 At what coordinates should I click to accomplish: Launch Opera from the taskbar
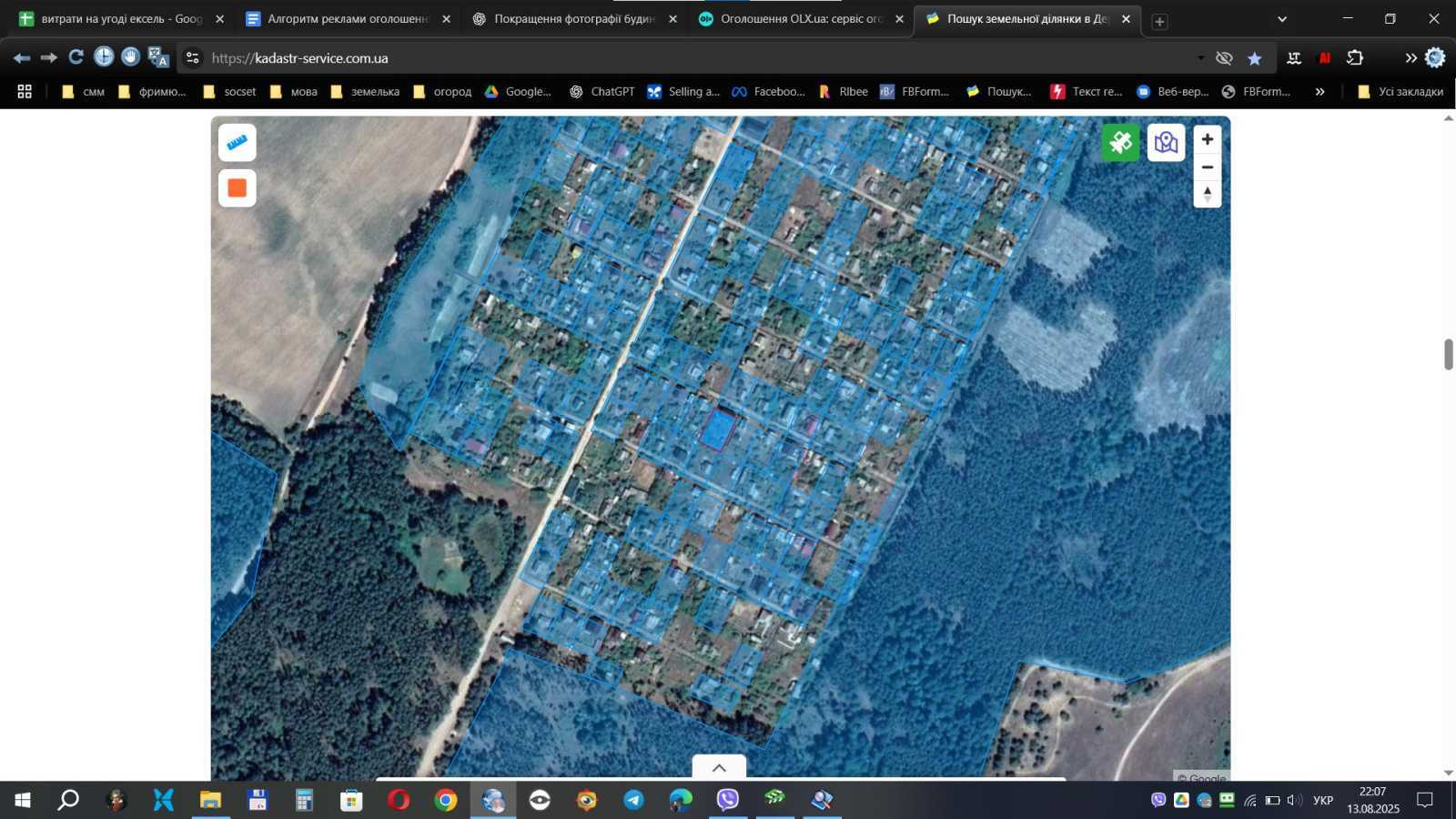click(x=399, y=800)
